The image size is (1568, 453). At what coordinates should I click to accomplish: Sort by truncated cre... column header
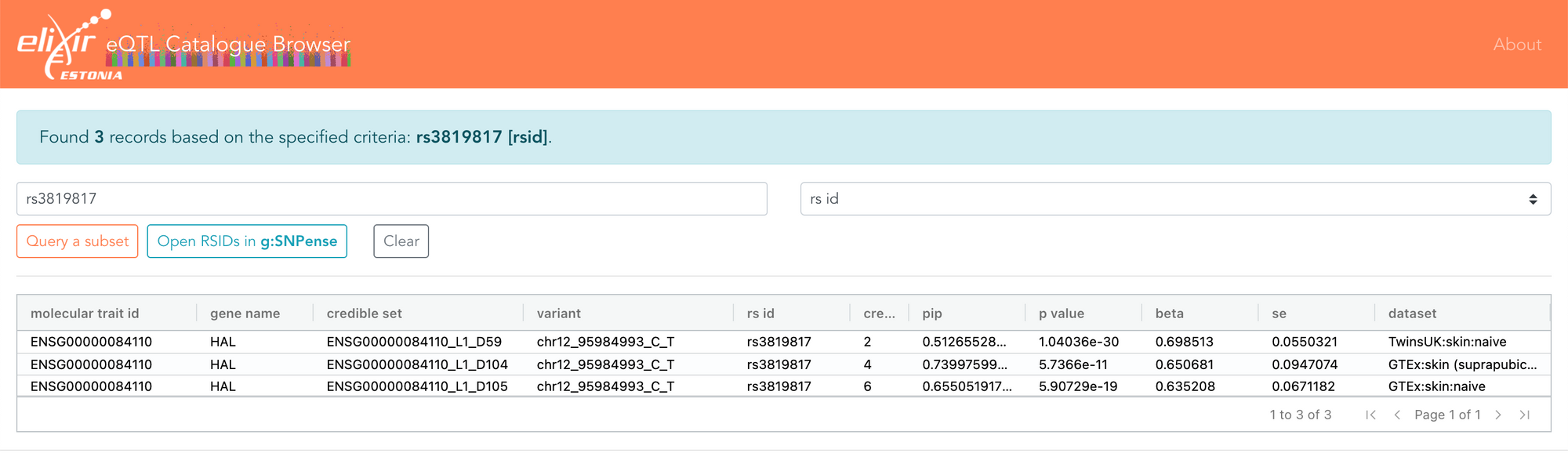[879, 313]
